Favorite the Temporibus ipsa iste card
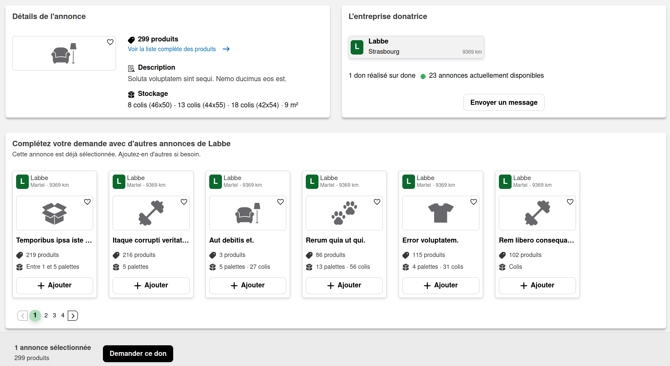 pyautogui.click(x=87, y=202)
